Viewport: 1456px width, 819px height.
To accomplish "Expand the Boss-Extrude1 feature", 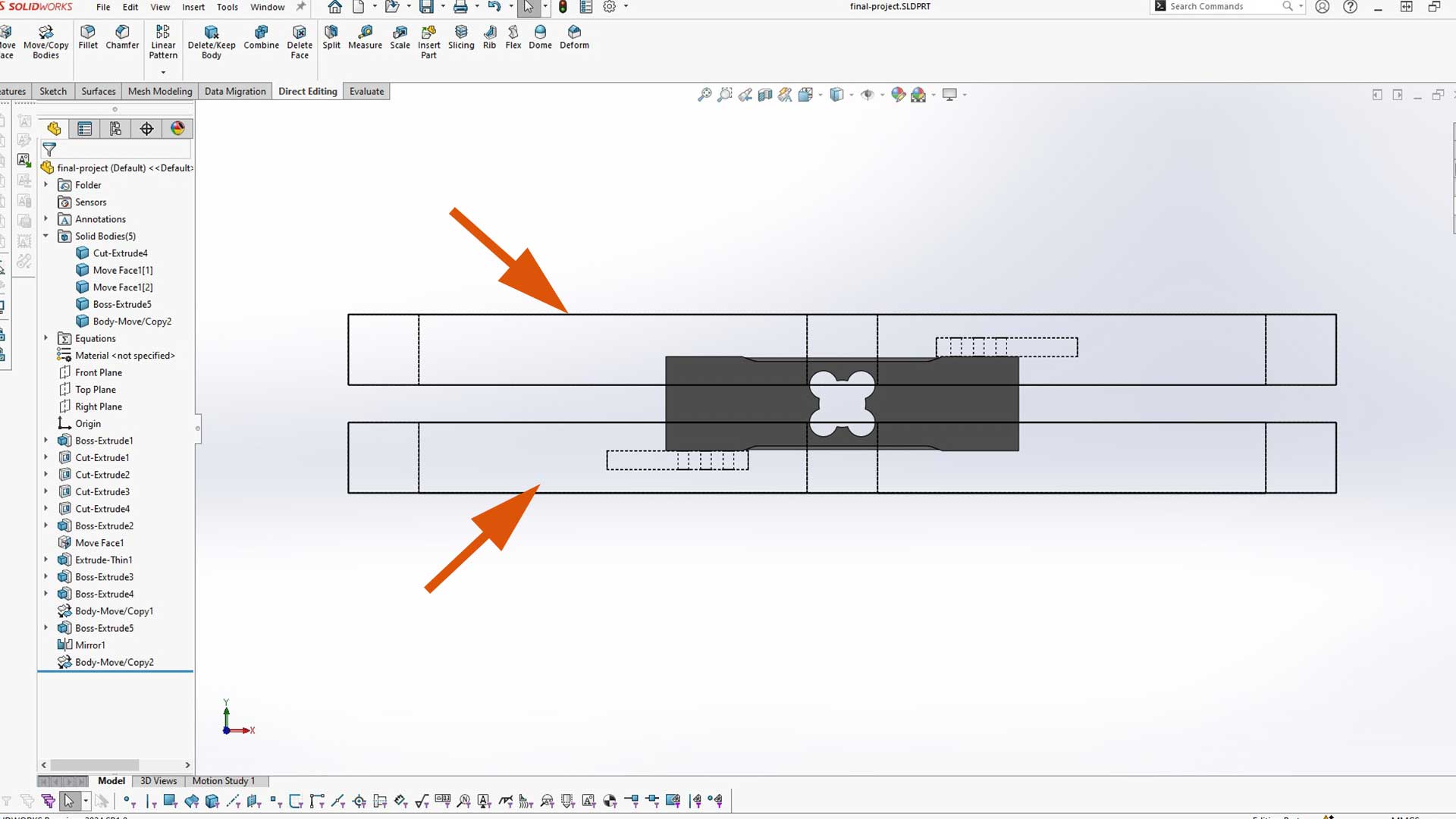I will 45,441.
